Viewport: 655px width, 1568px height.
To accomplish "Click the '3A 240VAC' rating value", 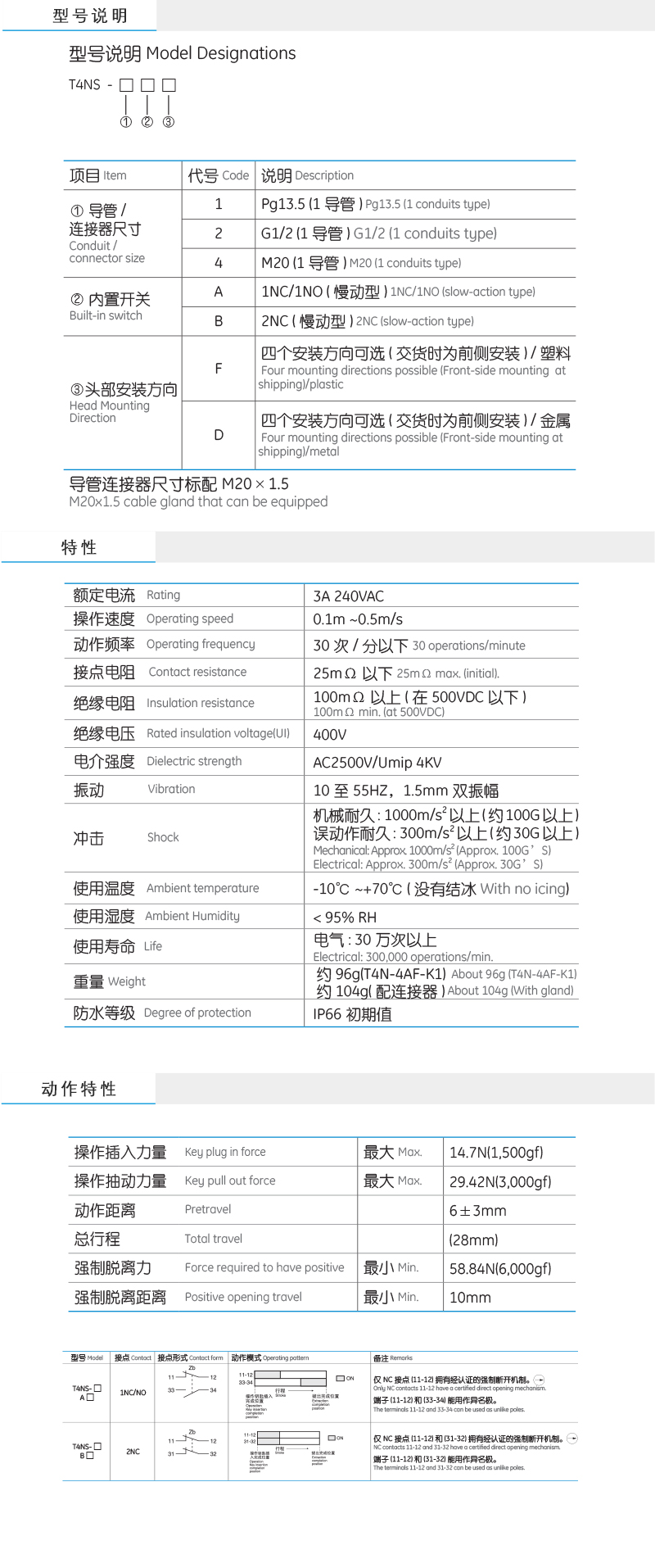I will (348, 596).
